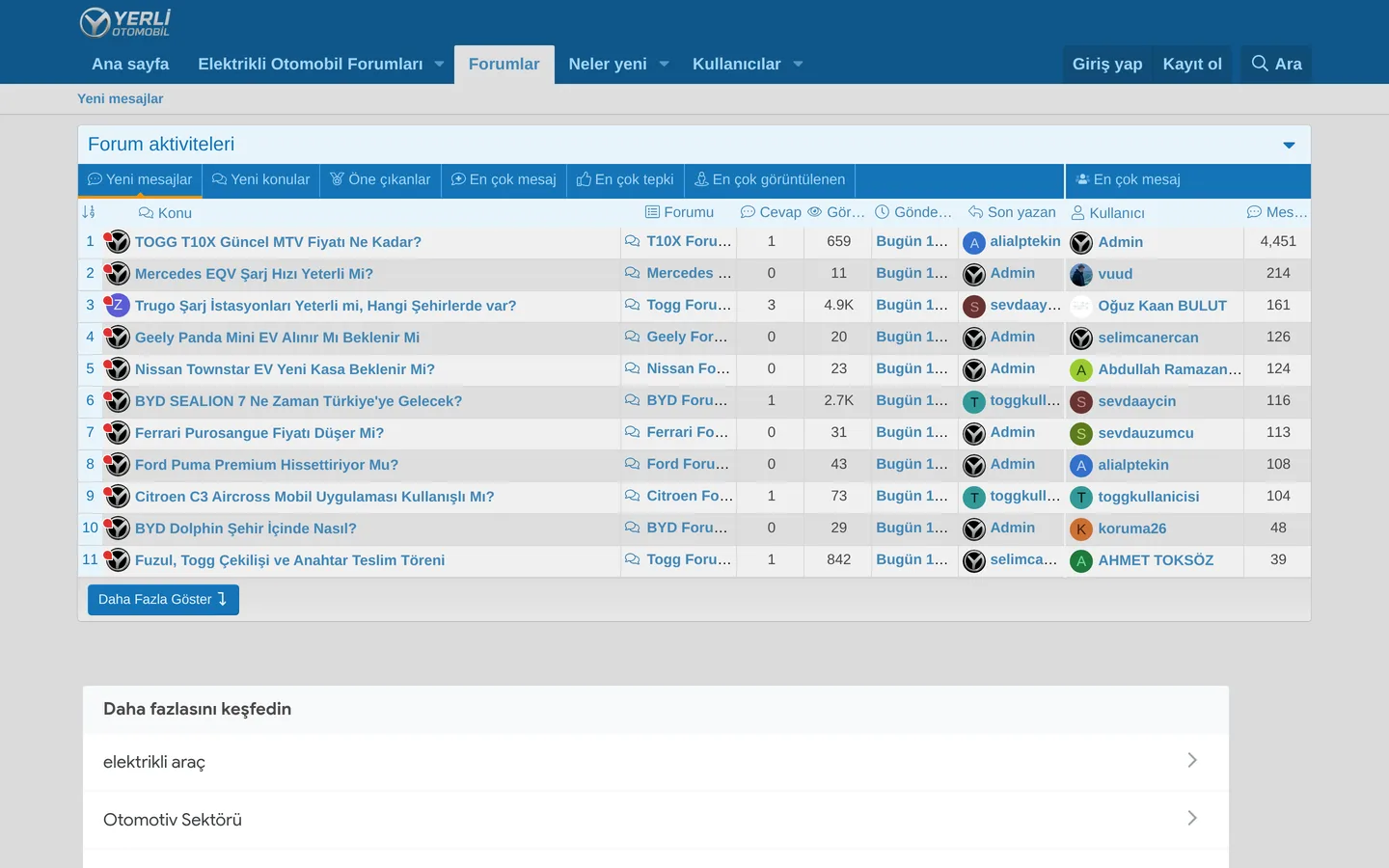The width and height of the screenshot is (1389, 868).
Task: Open topic Citroen C3 Aircross Mobil Uygulaması
Action: pyautogui.click(x=314, y=497)
